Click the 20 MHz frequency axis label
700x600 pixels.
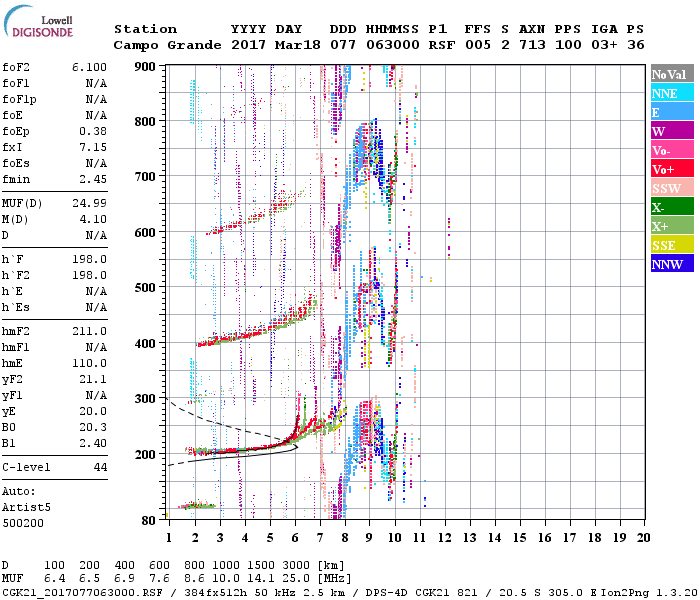[x=643, y=538]
